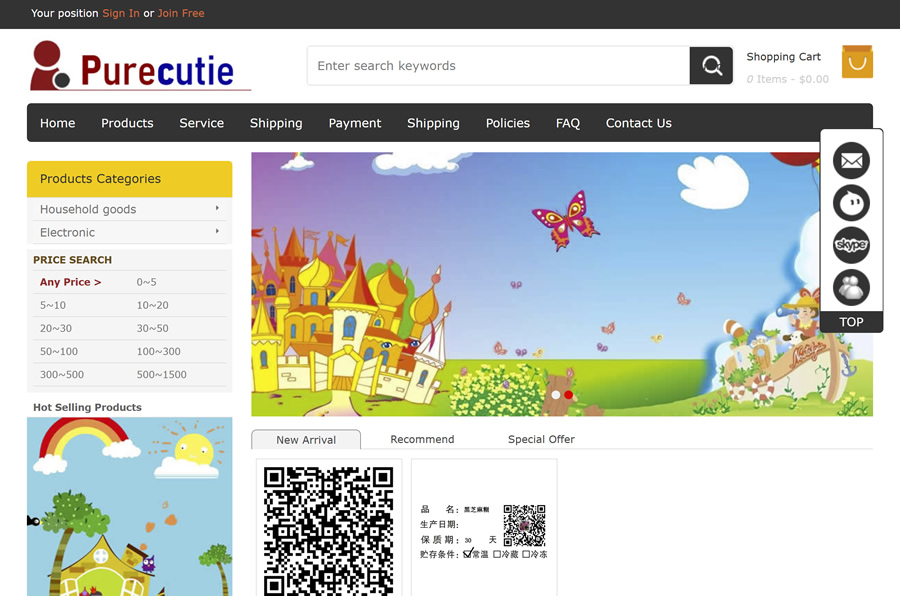
Task: Filter by the 50~100 price range
Action: point(59,351)
